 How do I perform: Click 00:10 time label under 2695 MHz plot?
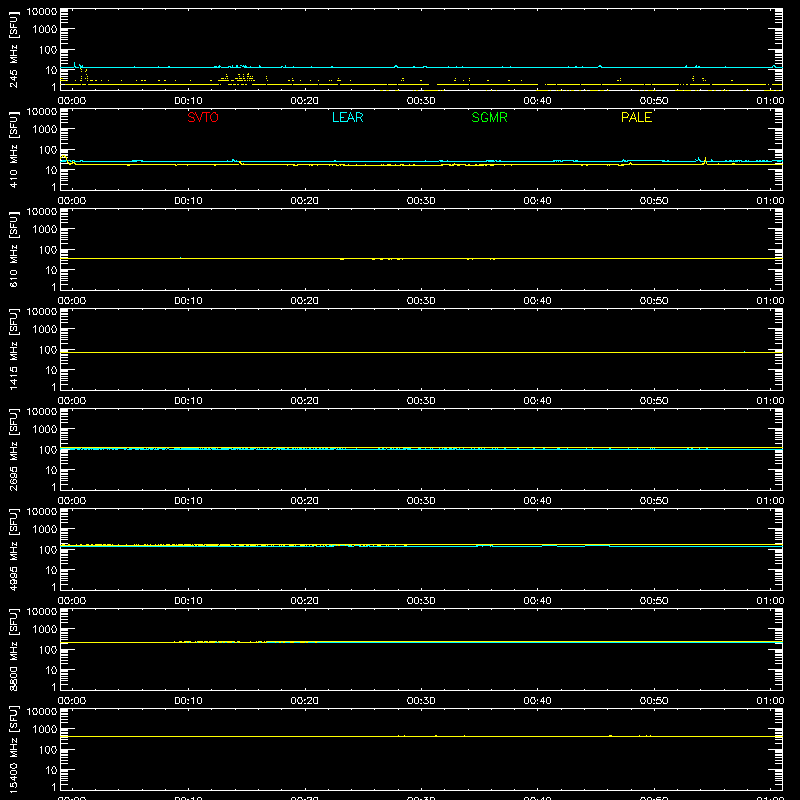[x=188, y=501]
